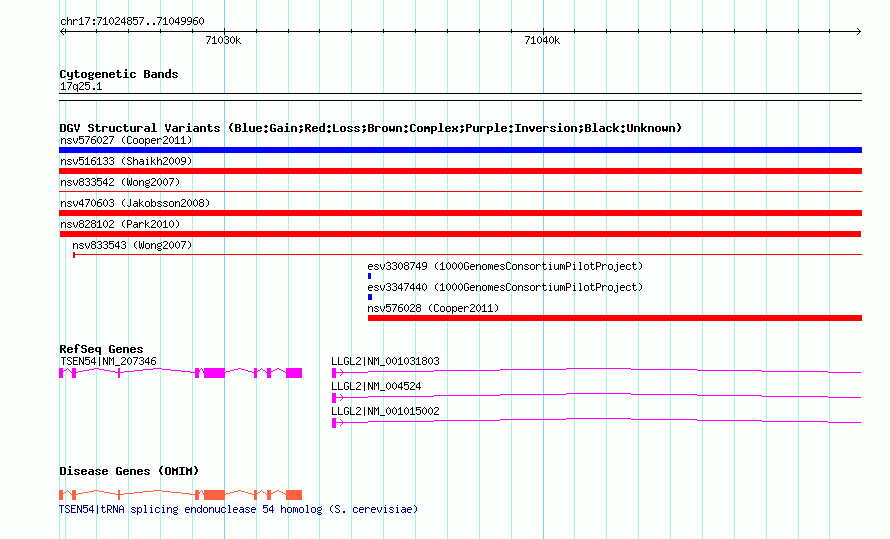Click the small blue esv3308749 marker
890x539 pixels.
point(370,276)
